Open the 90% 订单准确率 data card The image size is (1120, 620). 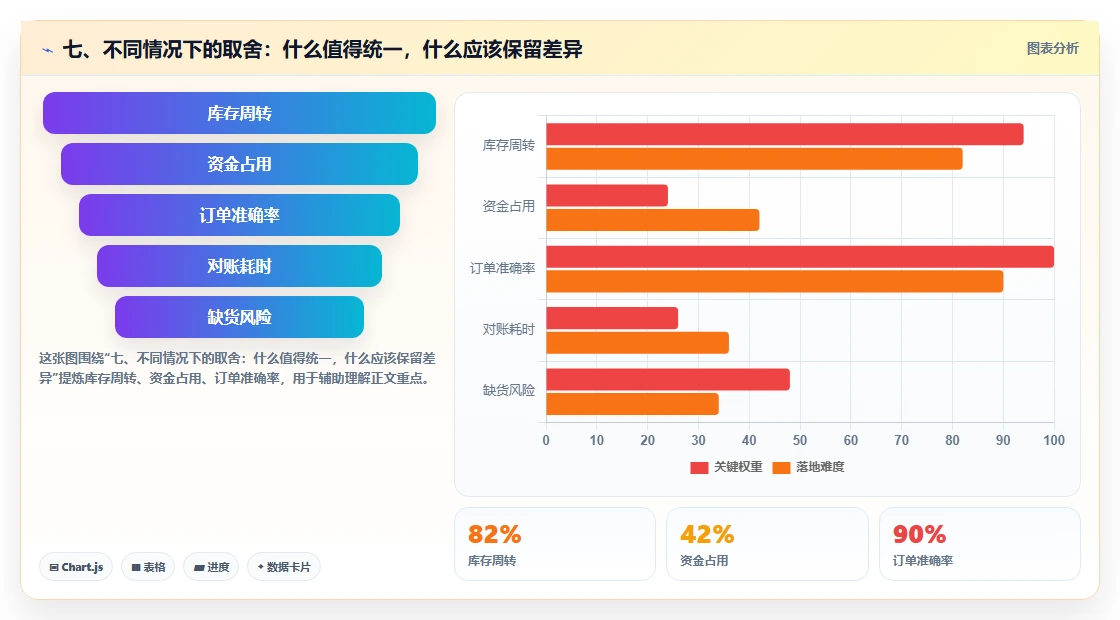point(979,544)
